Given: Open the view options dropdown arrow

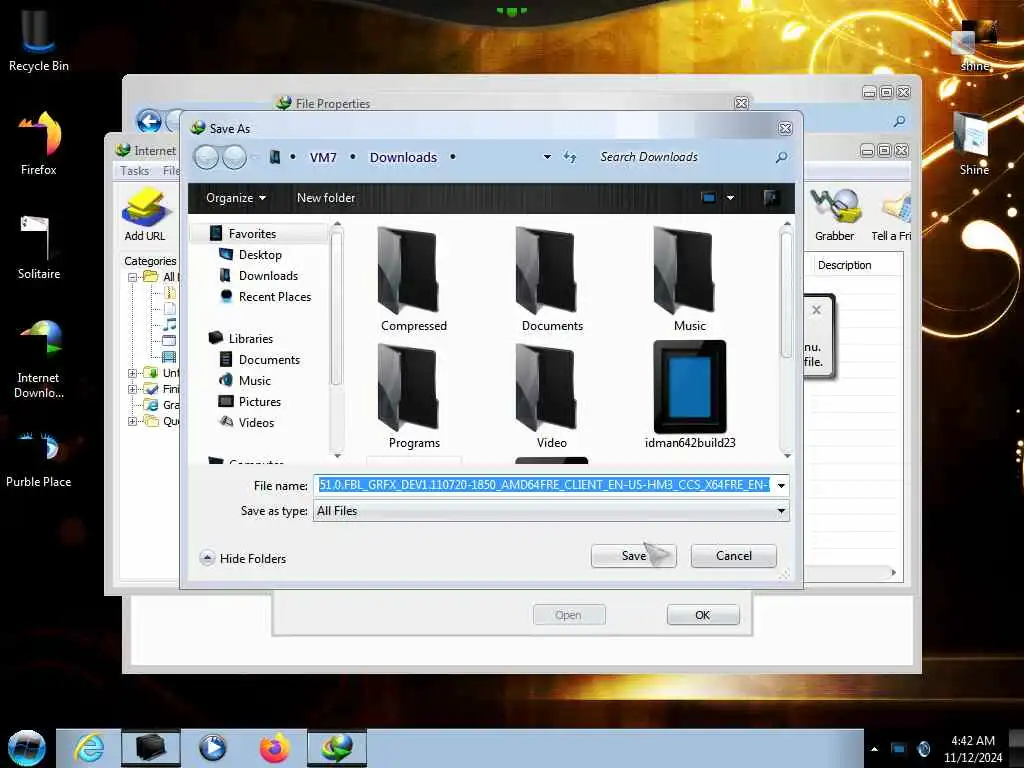Looking at the screenshot, I should click(730, 197).
